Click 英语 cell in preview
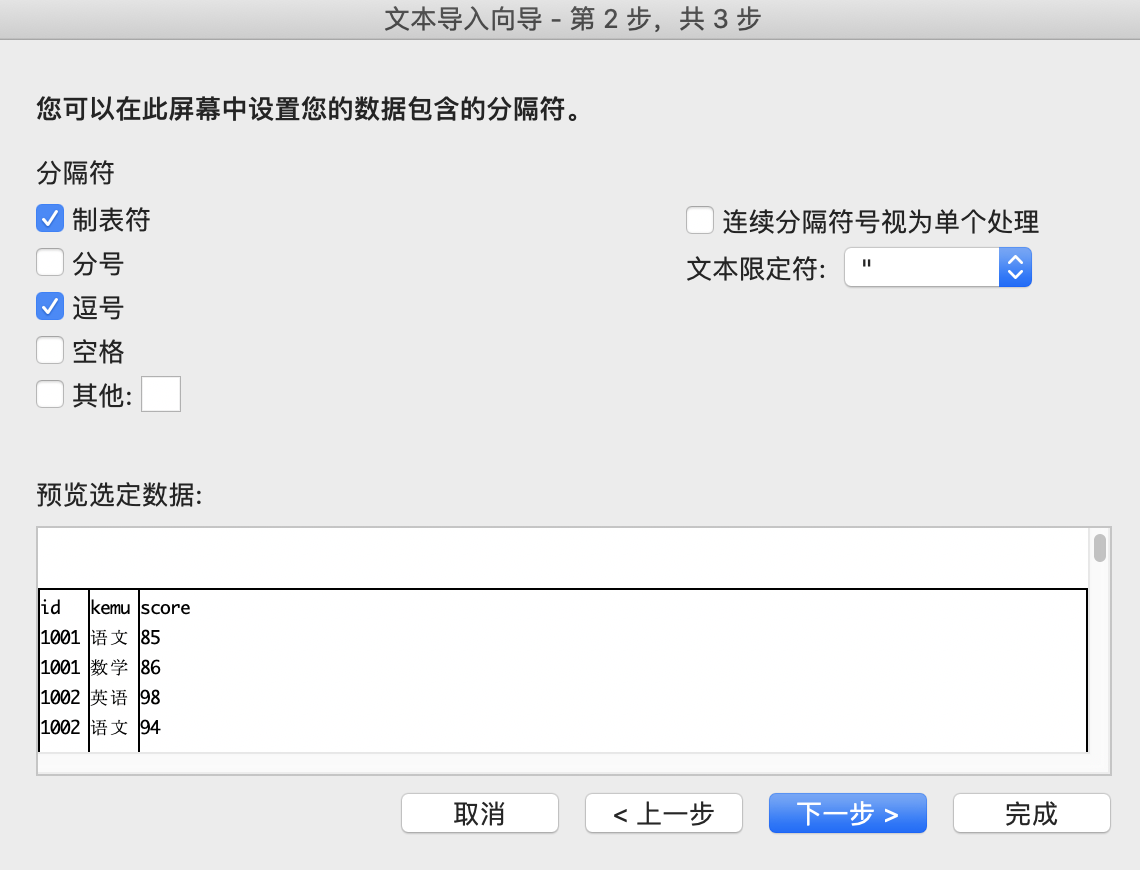Screen dimensions: 1140x870 pos(110,697)
